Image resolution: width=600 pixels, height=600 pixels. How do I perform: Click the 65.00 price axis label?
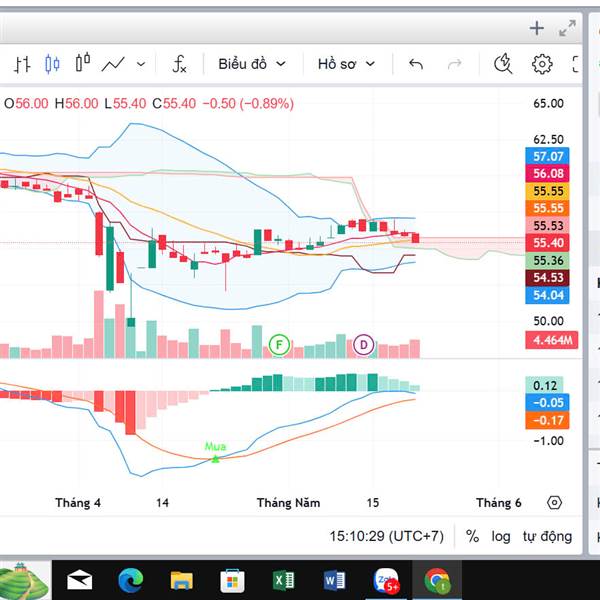click(x=548, y=103)
